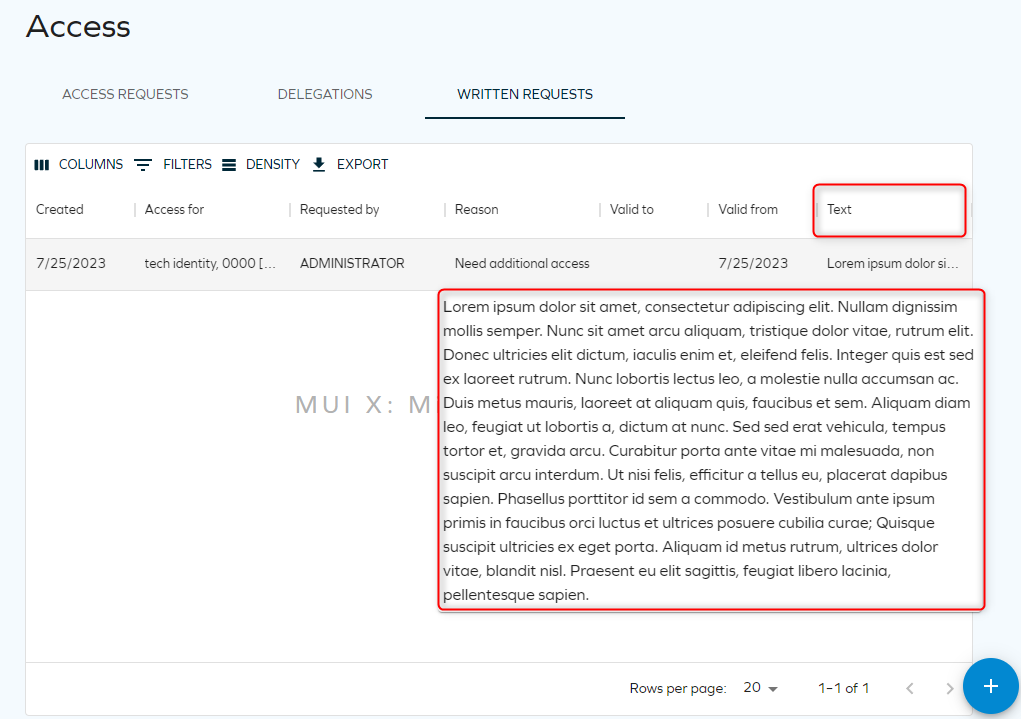Open the DENSITY options label
Image resolution: width=1021 pixels, height=719 pixels.
[272, 165]
